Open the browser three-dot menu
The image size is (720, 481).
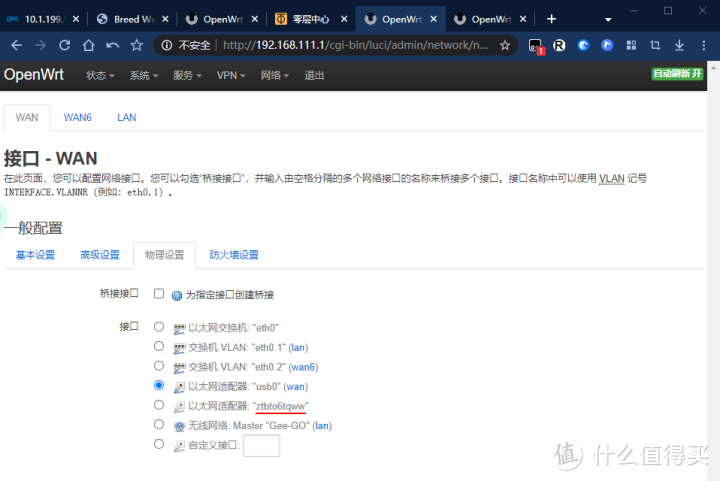(x=703, y=45)
